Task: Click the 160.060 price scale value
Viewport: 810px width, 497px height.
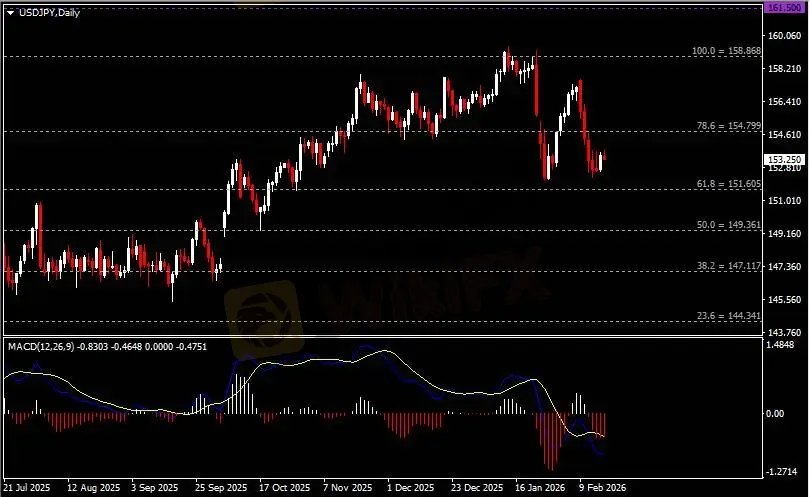Action: (783, 35)
